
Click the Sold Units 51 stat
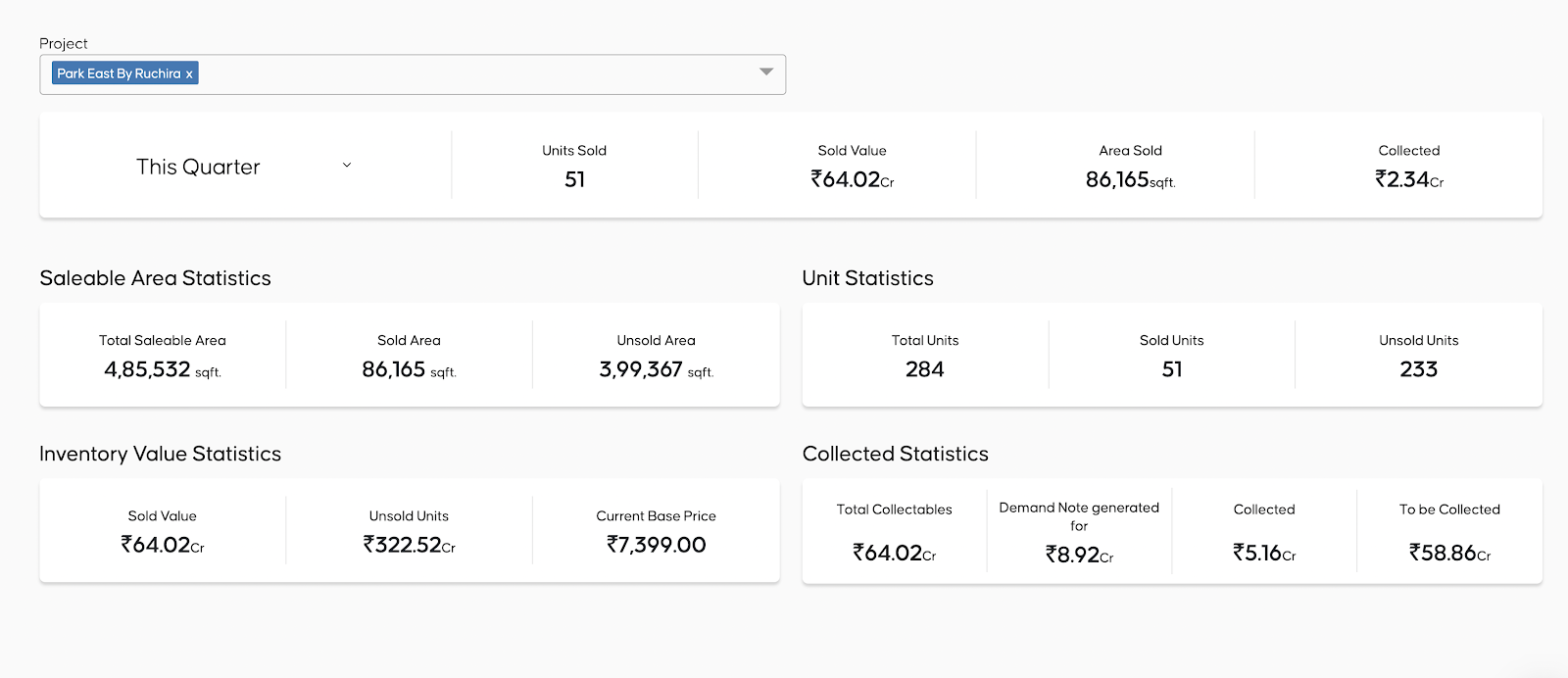tap(1171, 369)
